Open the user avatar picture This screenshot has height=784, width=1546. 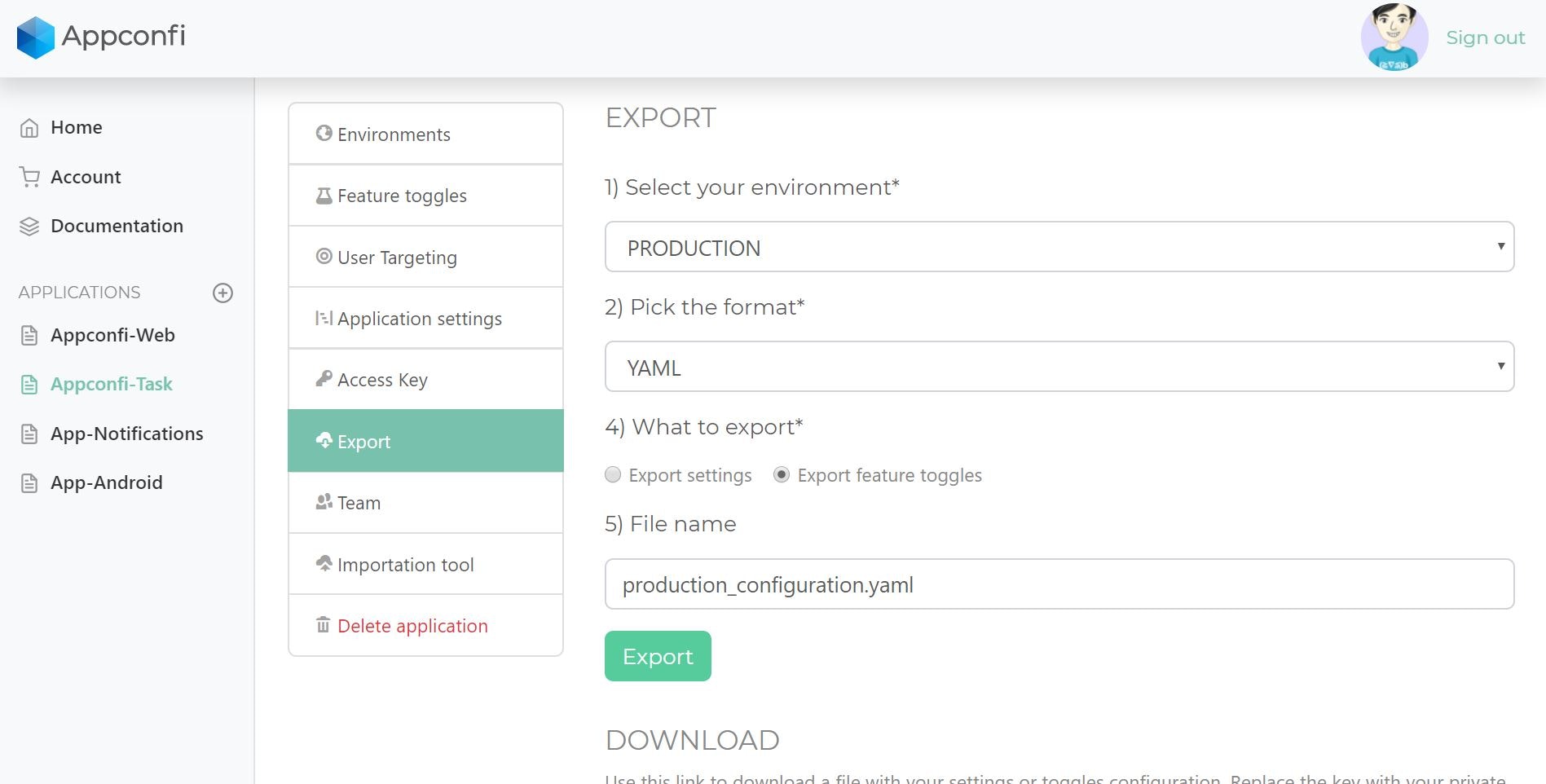point(1394,37)
